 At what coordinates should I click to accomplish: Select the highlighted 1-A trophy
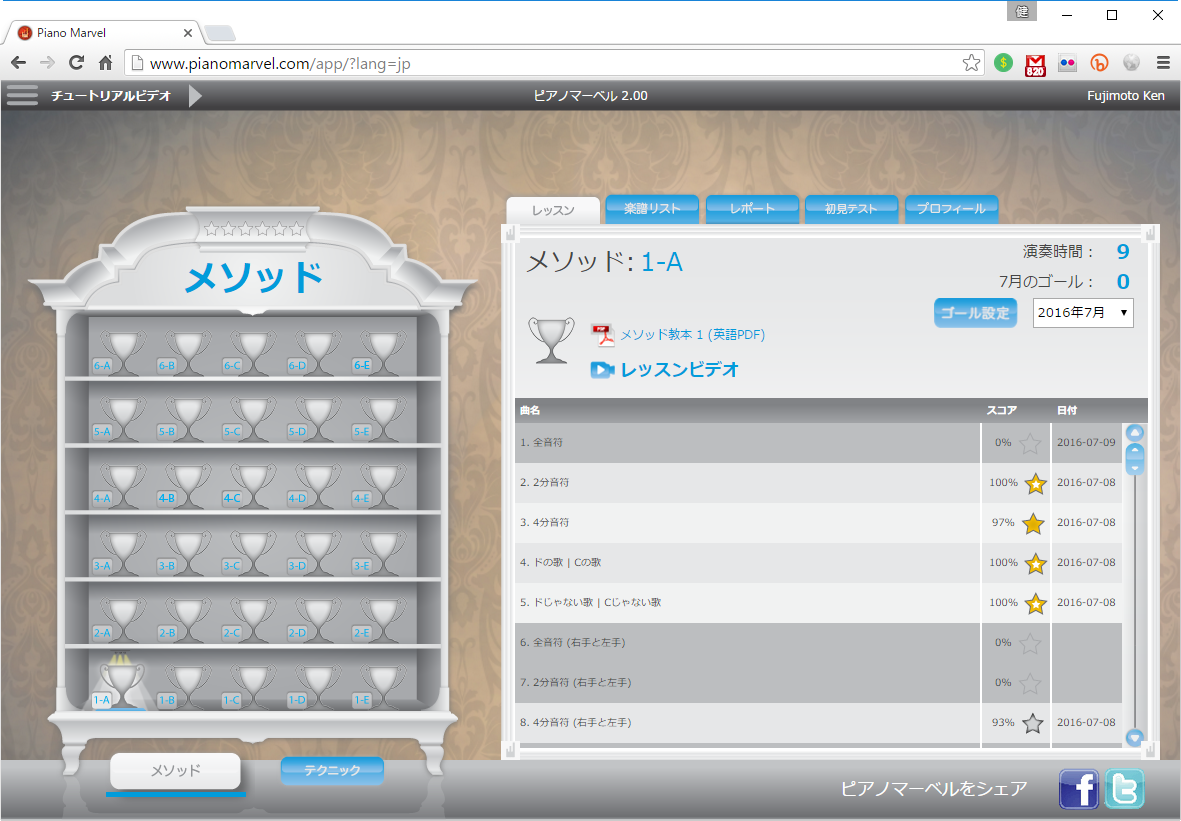119,683
